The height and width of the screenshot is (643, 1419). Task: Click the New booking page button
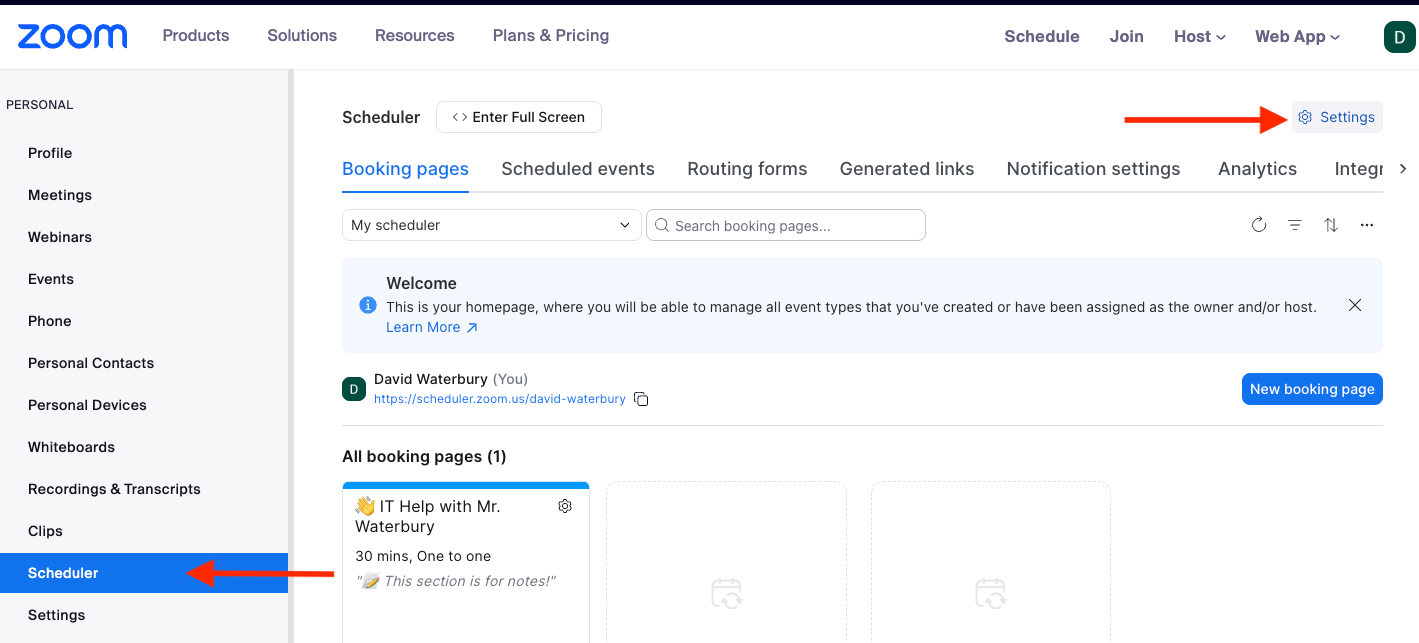pos(1312,389)
